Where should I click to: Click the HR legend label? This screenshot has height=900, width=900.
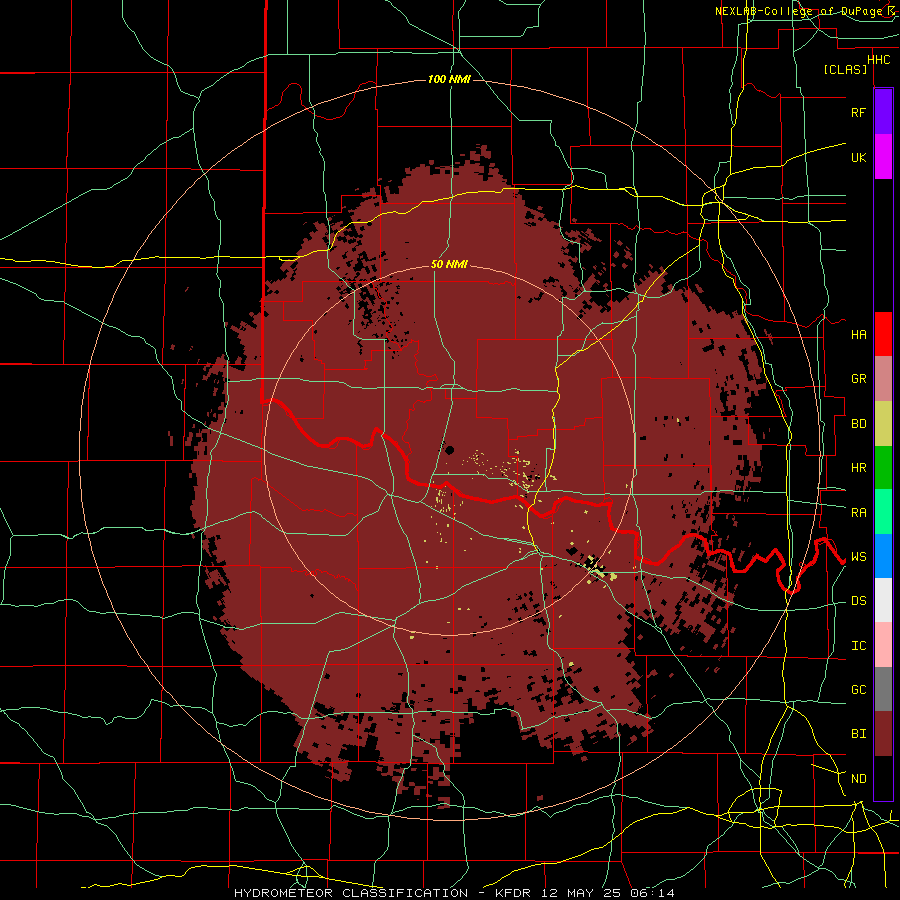(x=858, y=468)
